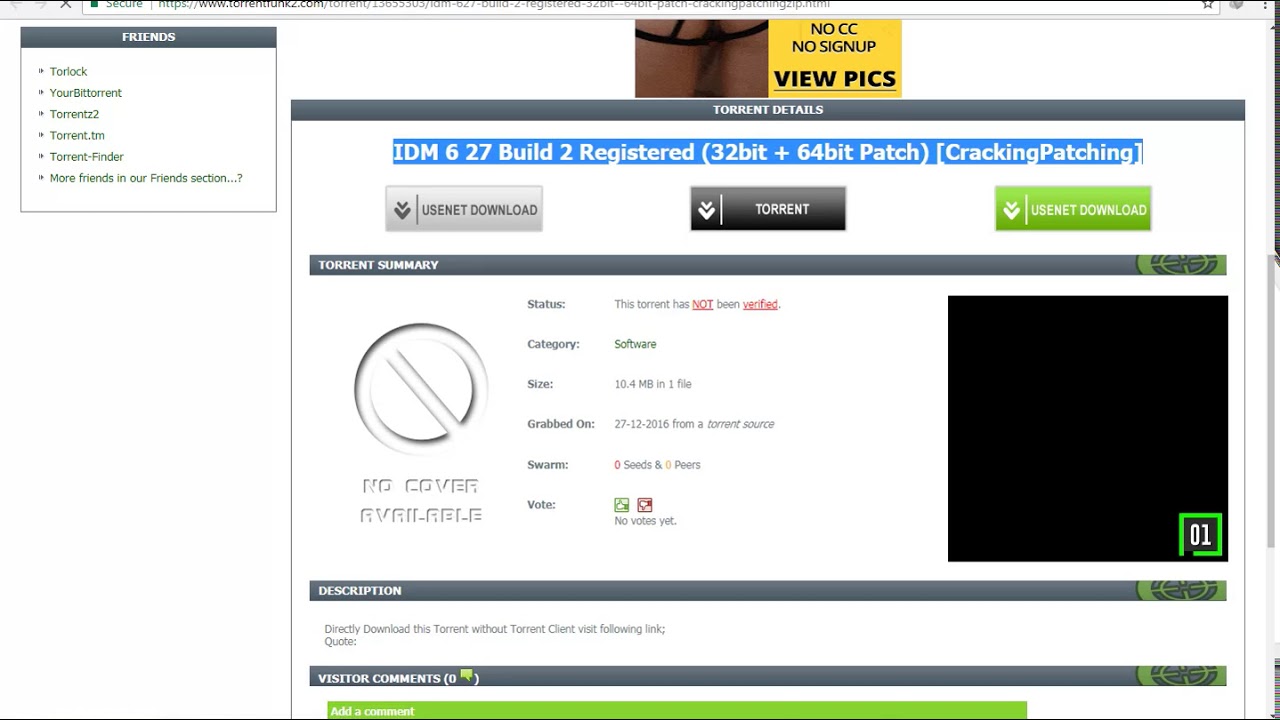The height and width of the screenshot is (720, 1280).
Task: Click the VIEW PICS ad banner
Action: pyautogui.click(x=768, y=58)
